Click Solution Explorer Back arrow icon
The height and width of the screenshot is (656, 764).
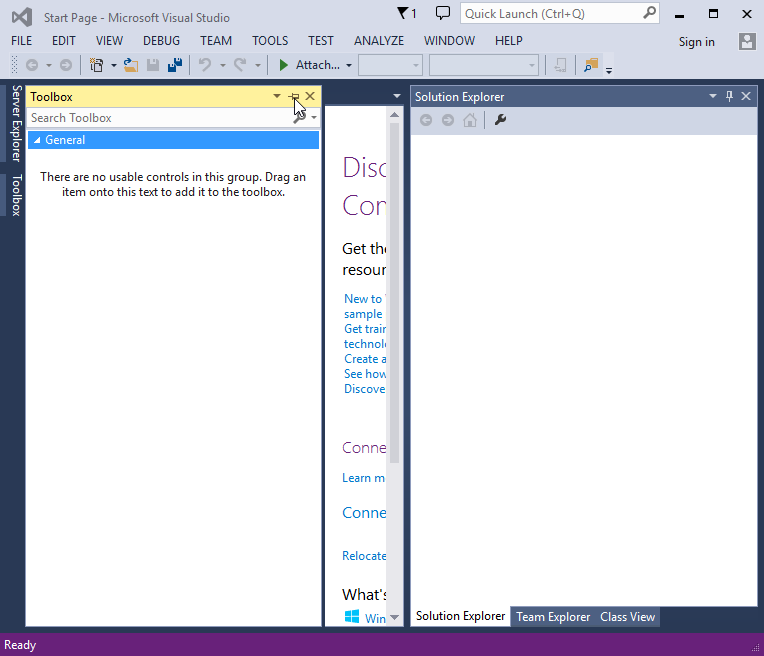click(426, 120)
